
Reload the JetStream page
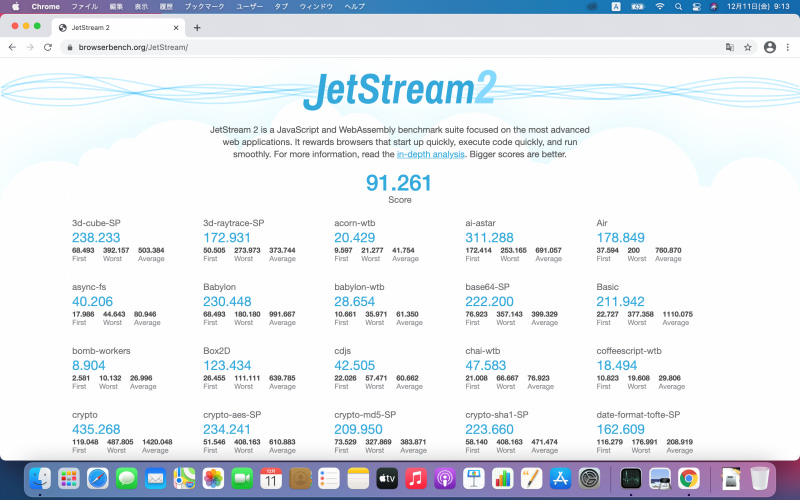(x=48, y=47)
